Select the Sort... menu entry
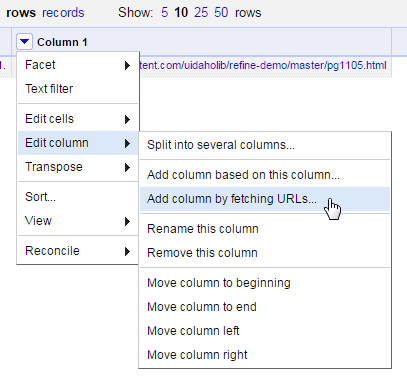Viewport: 407px width, 383px height. (x=78, y=197)
